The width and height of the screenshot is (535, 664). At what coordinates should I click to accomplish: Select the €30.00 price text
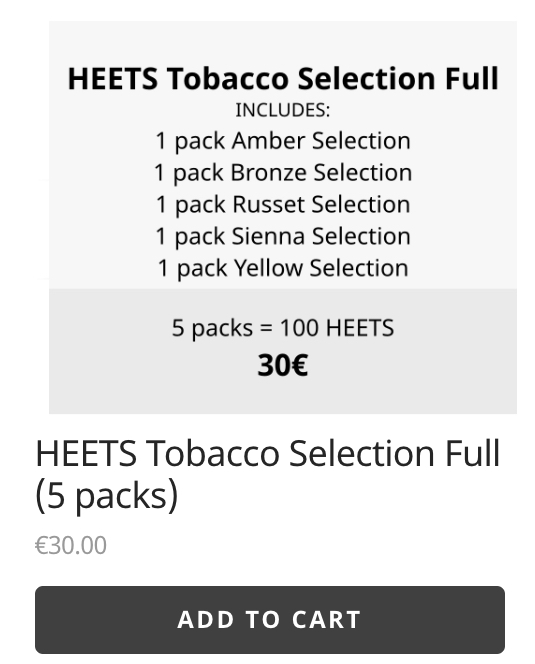[x=71, y=545]
